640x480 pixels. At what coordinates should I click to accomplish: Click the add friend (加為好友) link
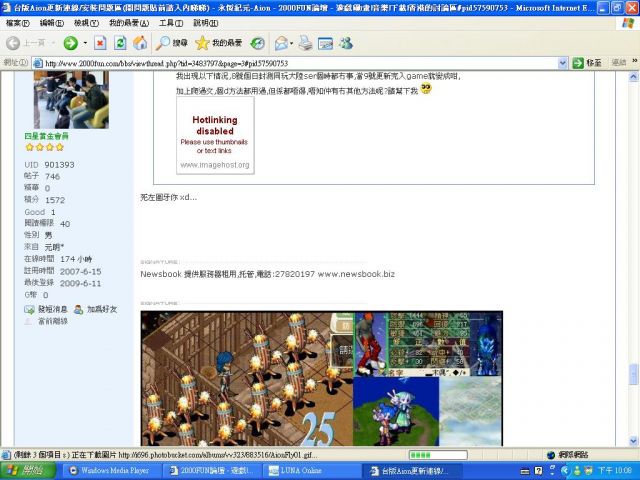click(102, 309)
